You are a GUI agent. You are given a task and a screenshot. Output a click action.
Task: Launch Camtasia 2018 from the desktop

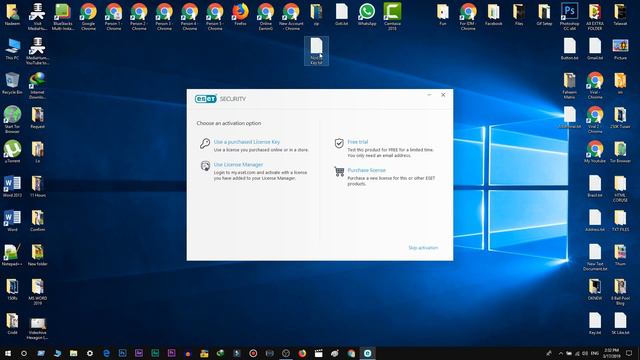392,16
